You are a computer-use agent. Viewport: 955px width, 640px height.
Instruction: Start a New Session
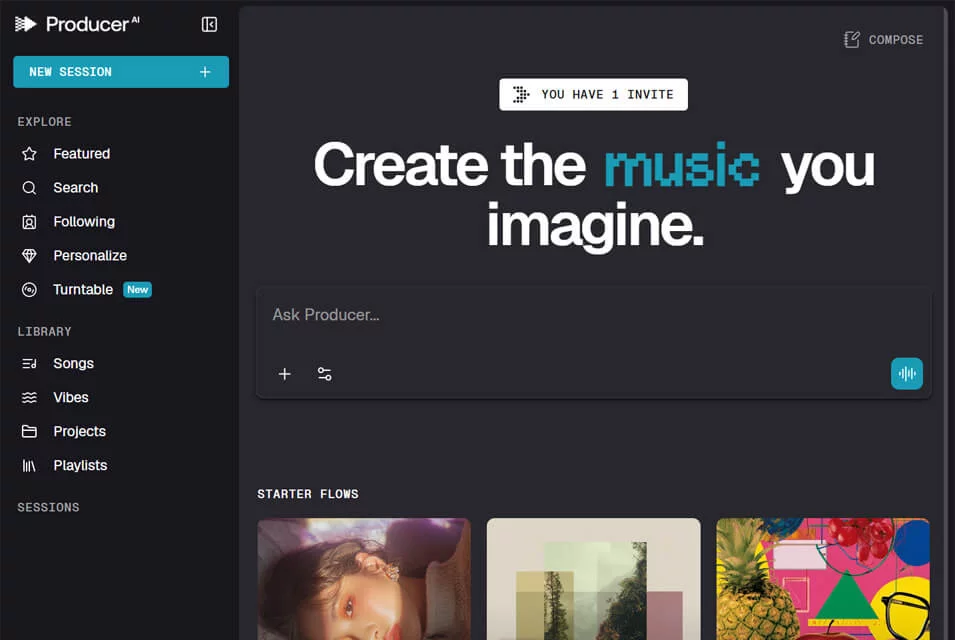coord(121,72)
